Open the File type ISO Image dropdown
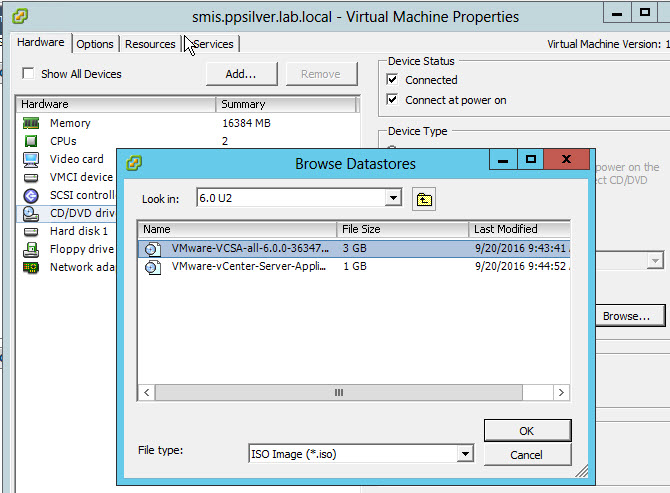The height and width of the screenshot is (493, 670). pyautogui.click(x=465, y=453)
